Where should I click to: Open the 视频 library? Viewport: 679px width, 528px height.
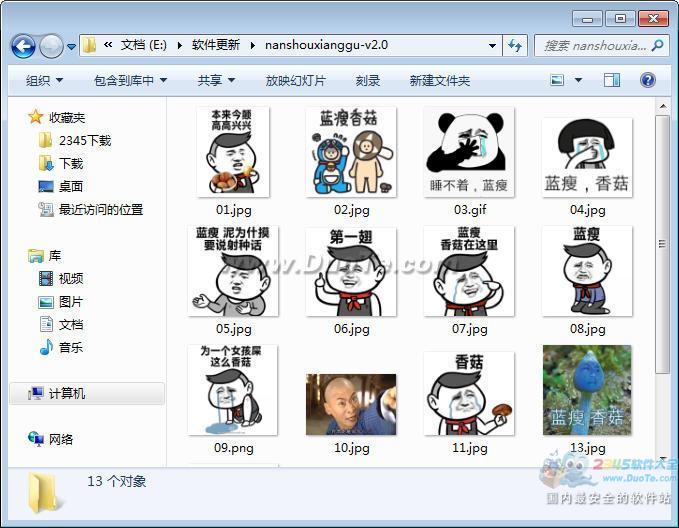[x=61, y=278]
